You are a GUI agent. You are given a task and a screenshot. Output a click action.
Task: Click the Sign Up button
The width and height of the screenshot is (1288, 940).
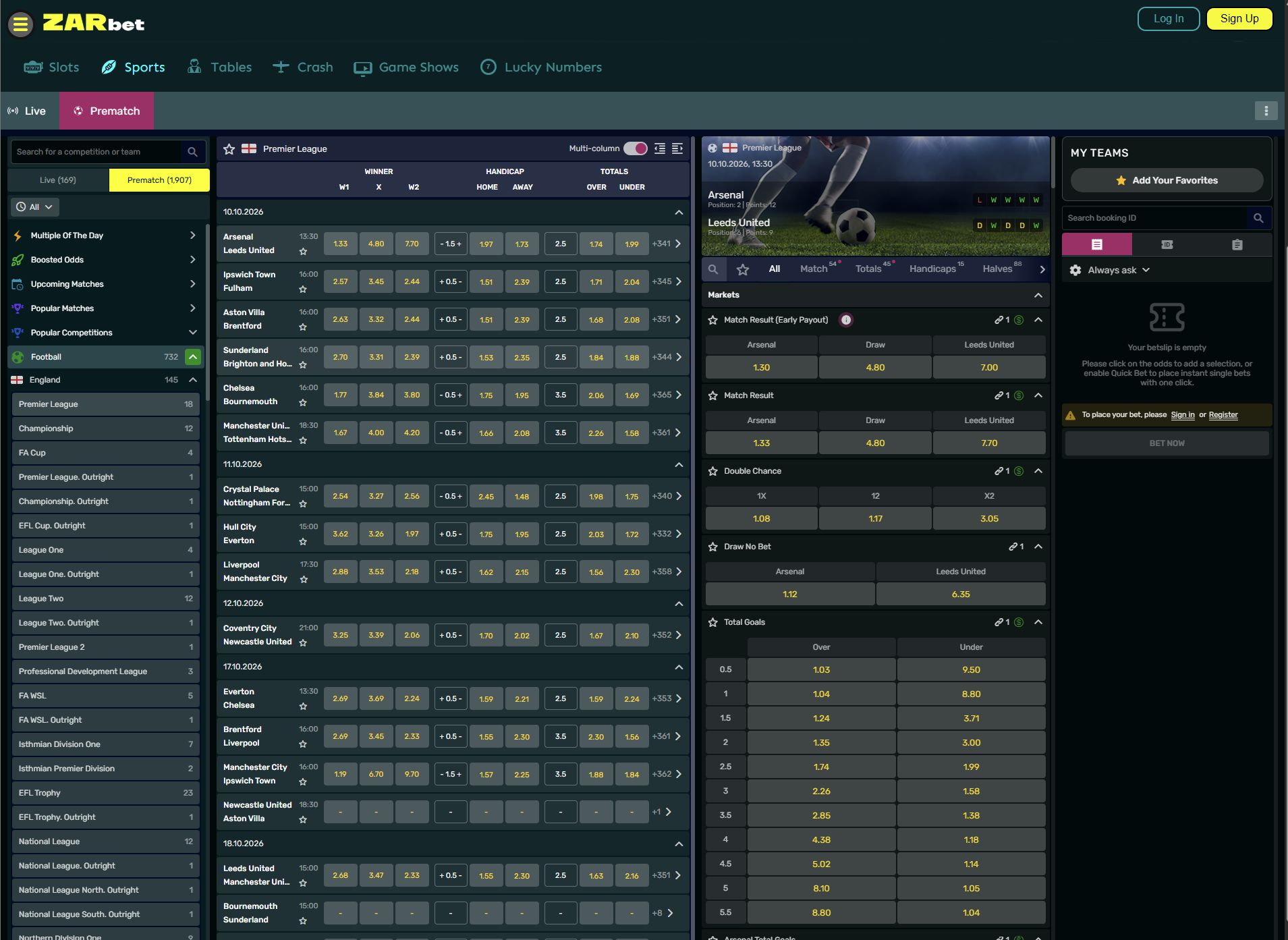[1239, 19]
